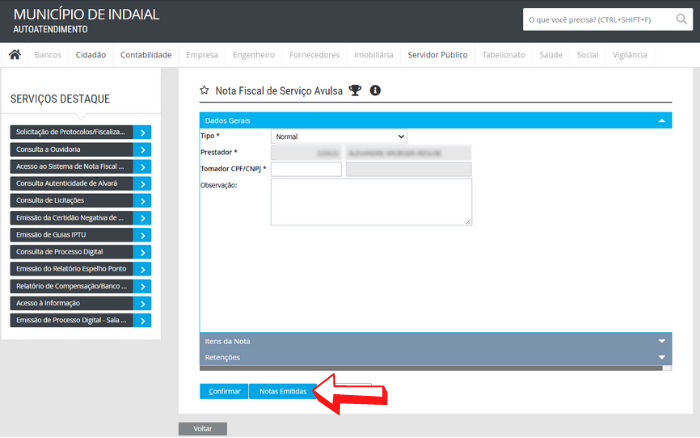Open the Cidadão menu tab
The image size is (700, 438).
pyautogui.click(x=90, y=55)
